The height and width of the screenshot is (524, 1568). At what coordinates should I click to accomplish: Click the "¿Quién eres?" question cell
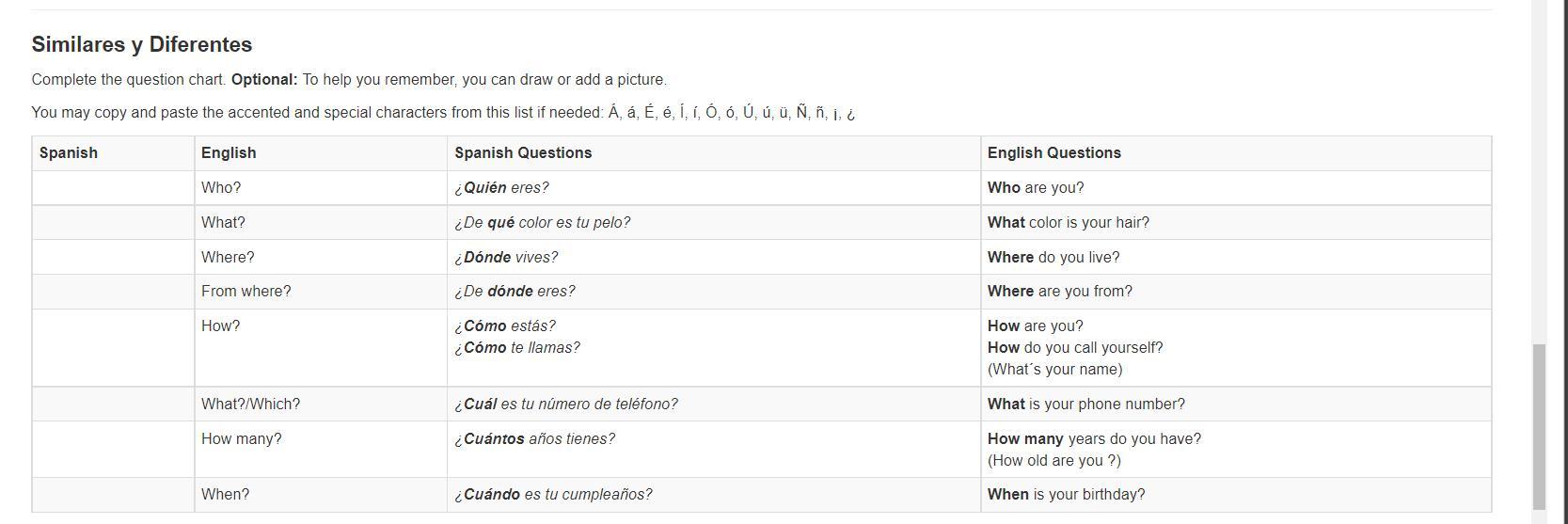tap(502, 188)
